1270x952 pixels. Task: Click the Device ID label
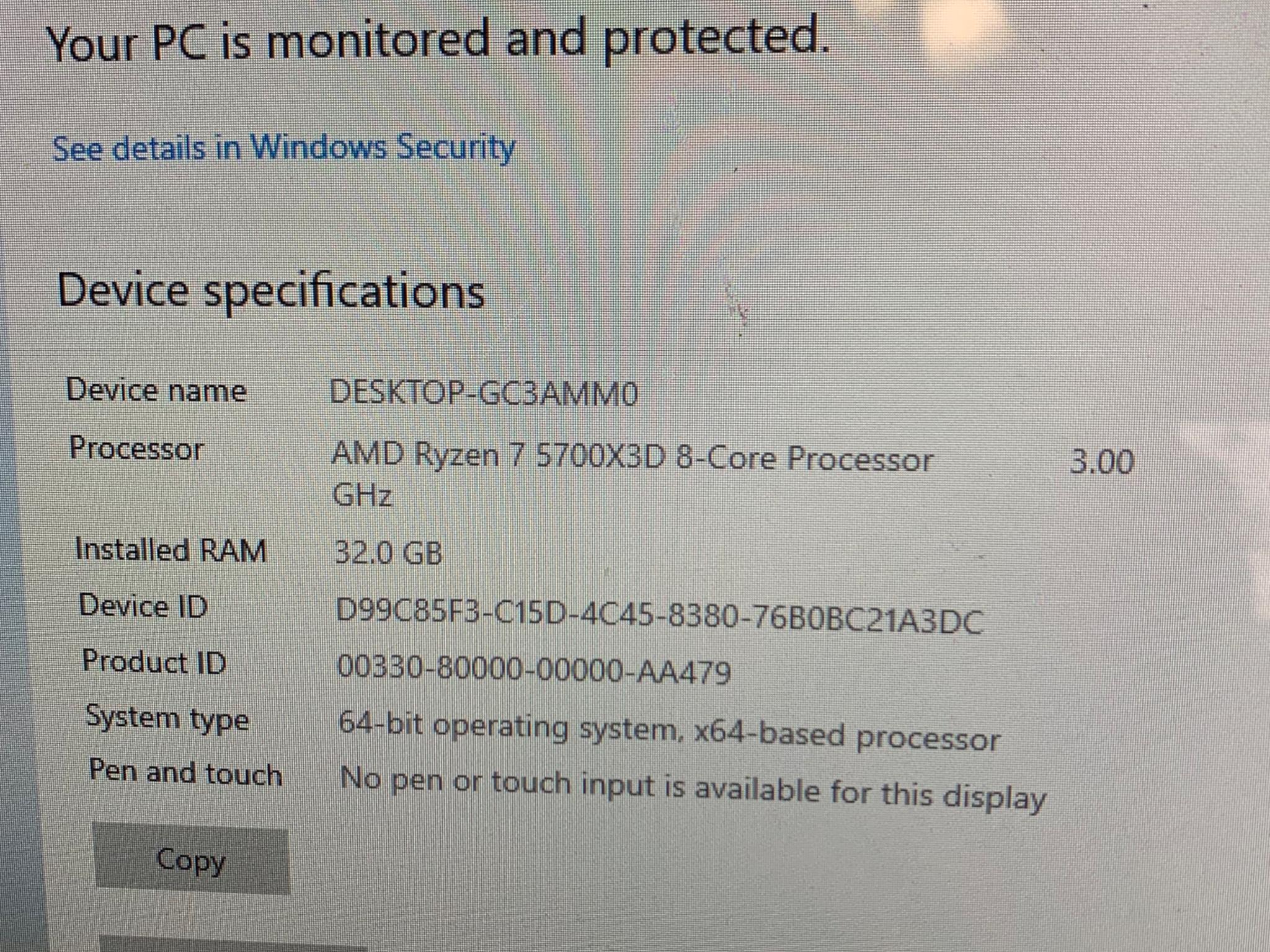coord(143,606)
